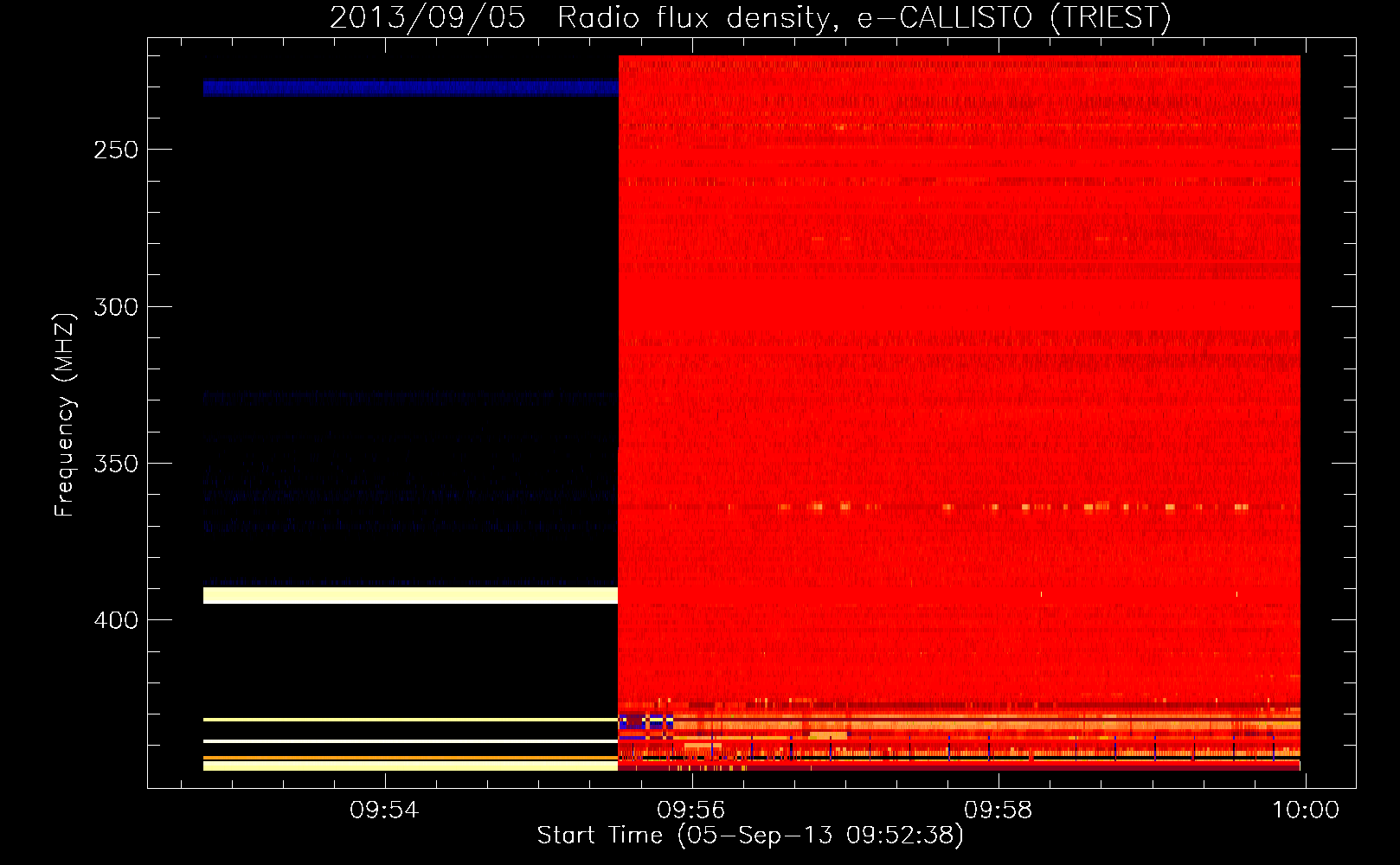Click the 09:54 time tick label
Screen dimensions: 1400x865
(383, 811)
